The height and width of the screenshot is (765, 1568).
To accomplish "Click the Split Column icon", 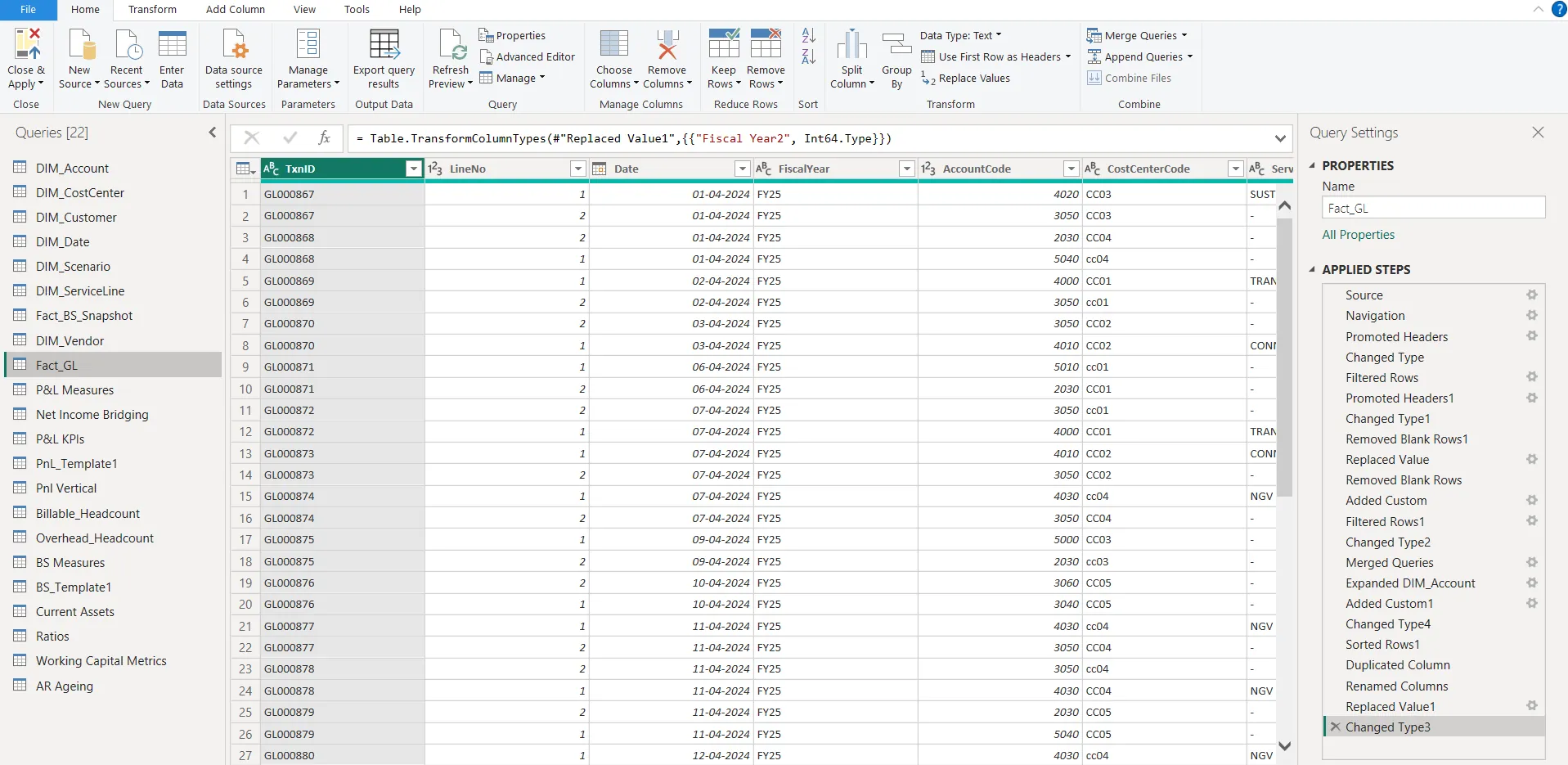I will pos(851,43).
